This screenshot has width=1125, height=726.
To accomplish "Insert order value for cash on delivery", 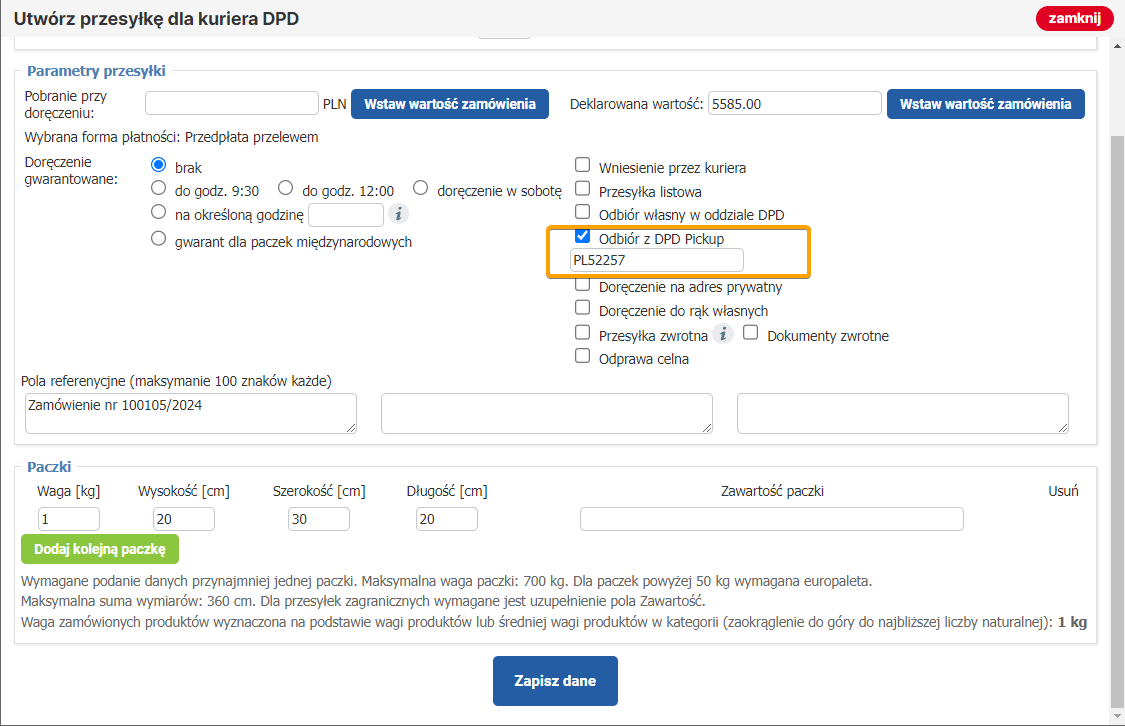I will click(449, 104).
